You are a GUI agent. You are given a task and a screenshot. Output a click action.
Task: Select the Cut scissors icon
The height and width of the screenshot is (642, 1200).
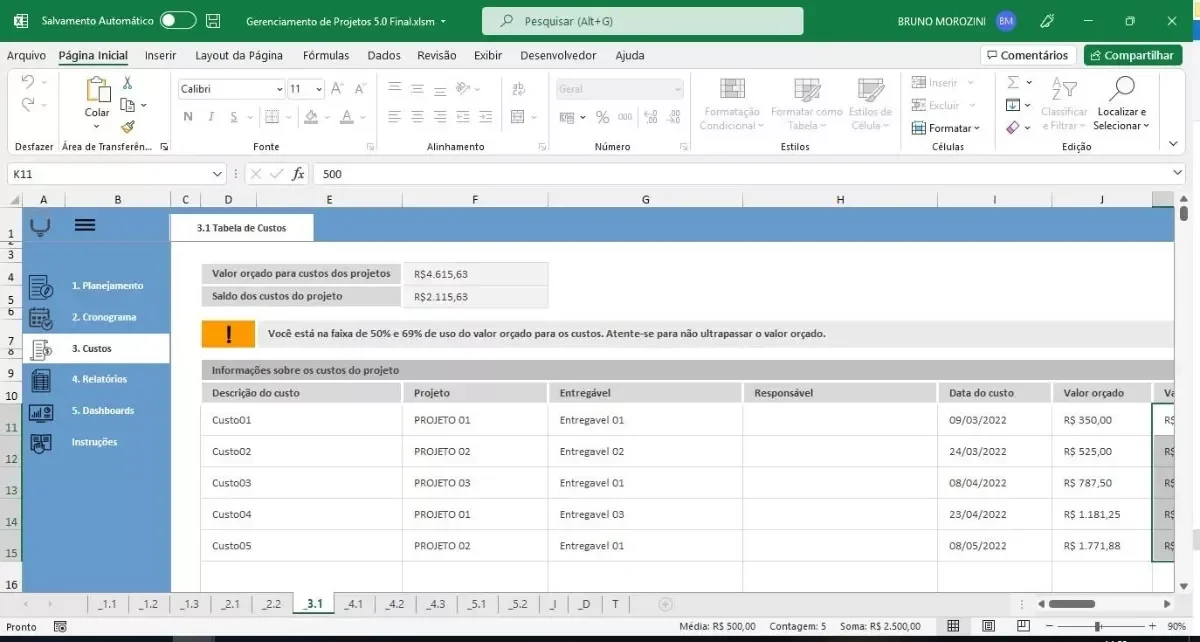coord(128,84)
